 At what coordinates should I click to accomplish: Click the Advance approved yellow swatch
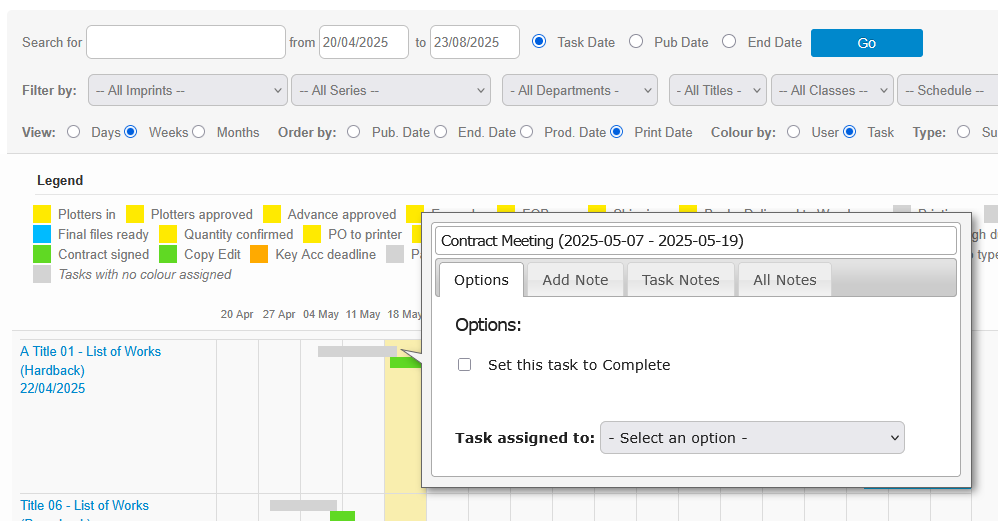coord(272,214)
